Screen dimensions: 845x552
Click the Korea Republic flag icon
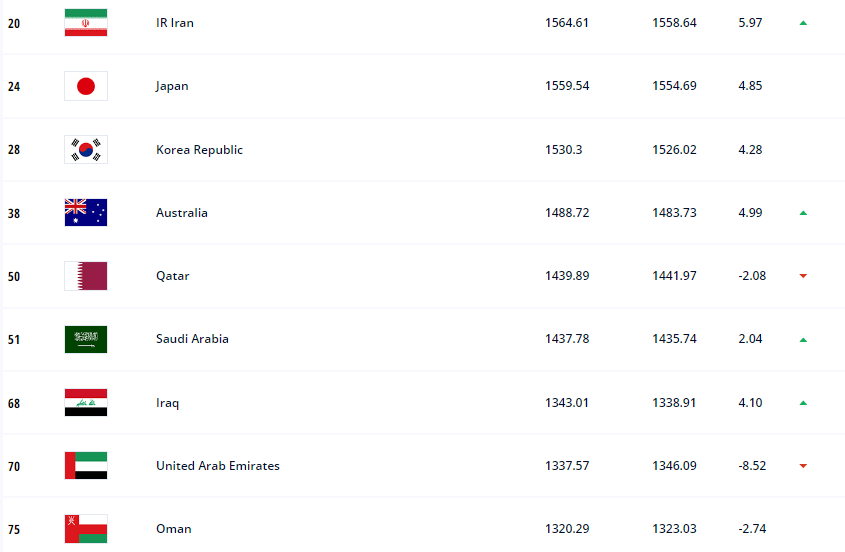pyautogui.click(x=85, y=150)
